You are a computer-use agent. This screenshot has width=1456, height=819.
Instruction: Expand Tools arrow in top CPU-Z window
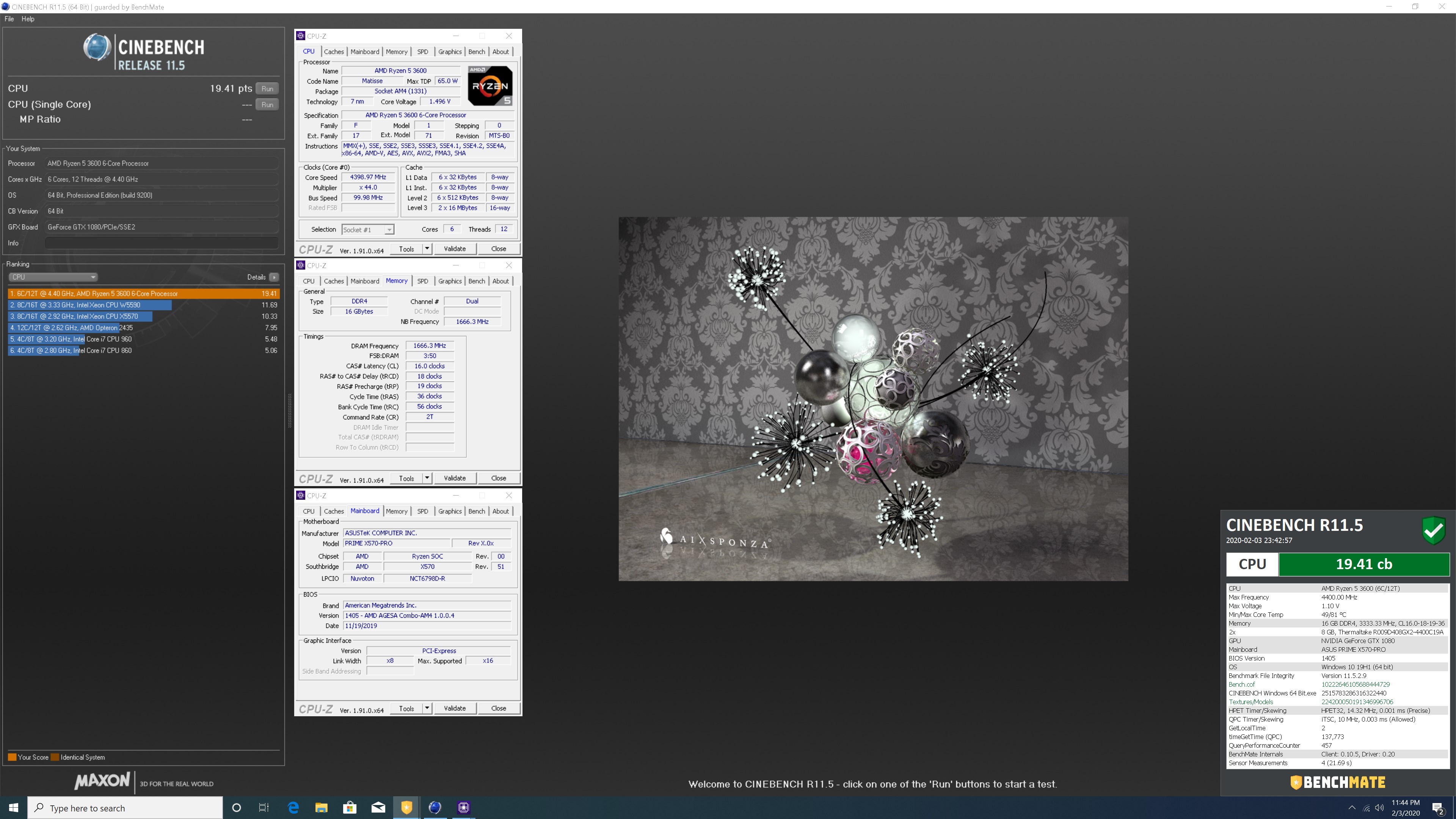pos(427,249)
